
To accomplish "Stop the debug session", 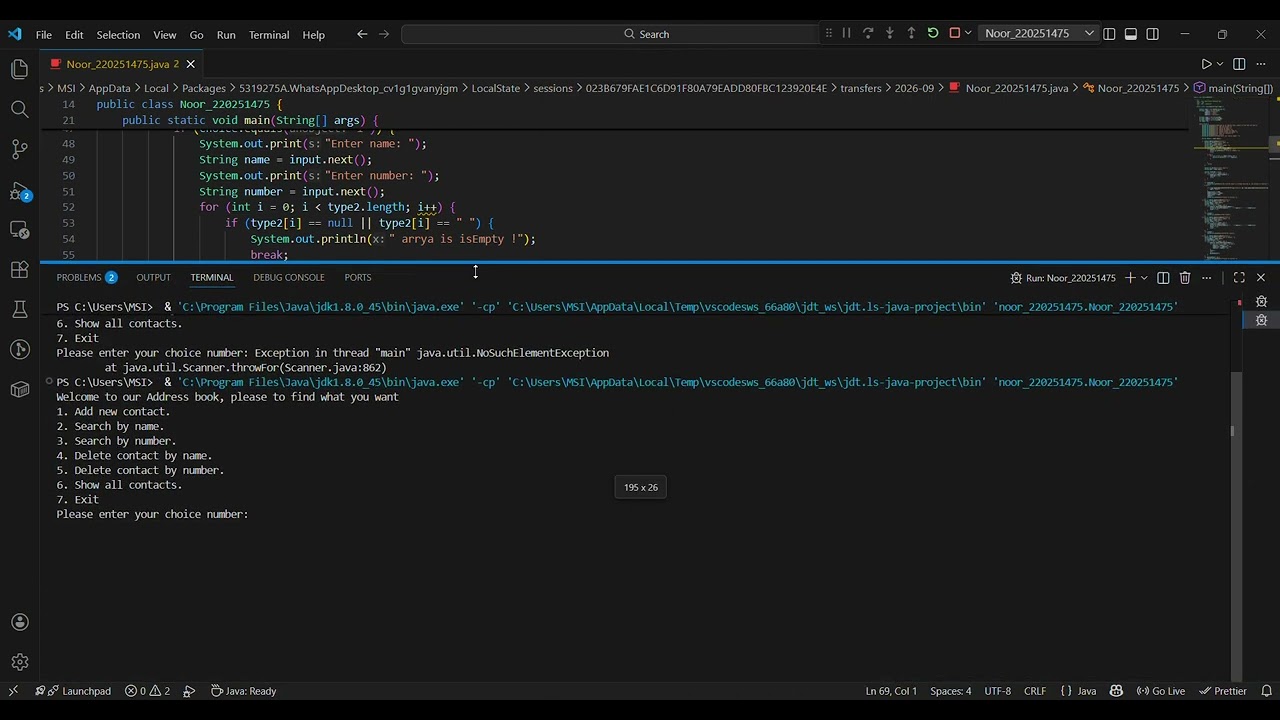I will 954,33.
